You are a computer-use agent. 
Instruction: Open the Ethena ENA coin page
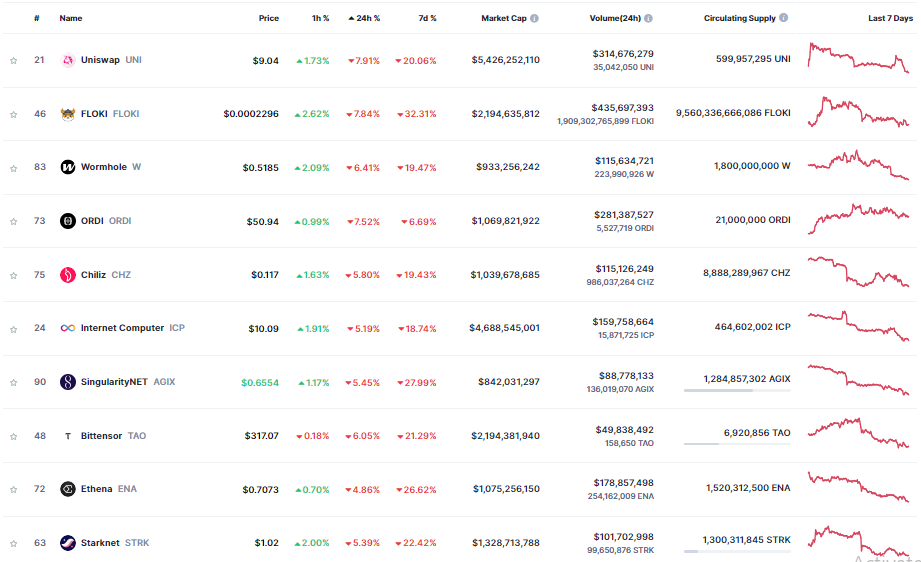click(109, 489)
